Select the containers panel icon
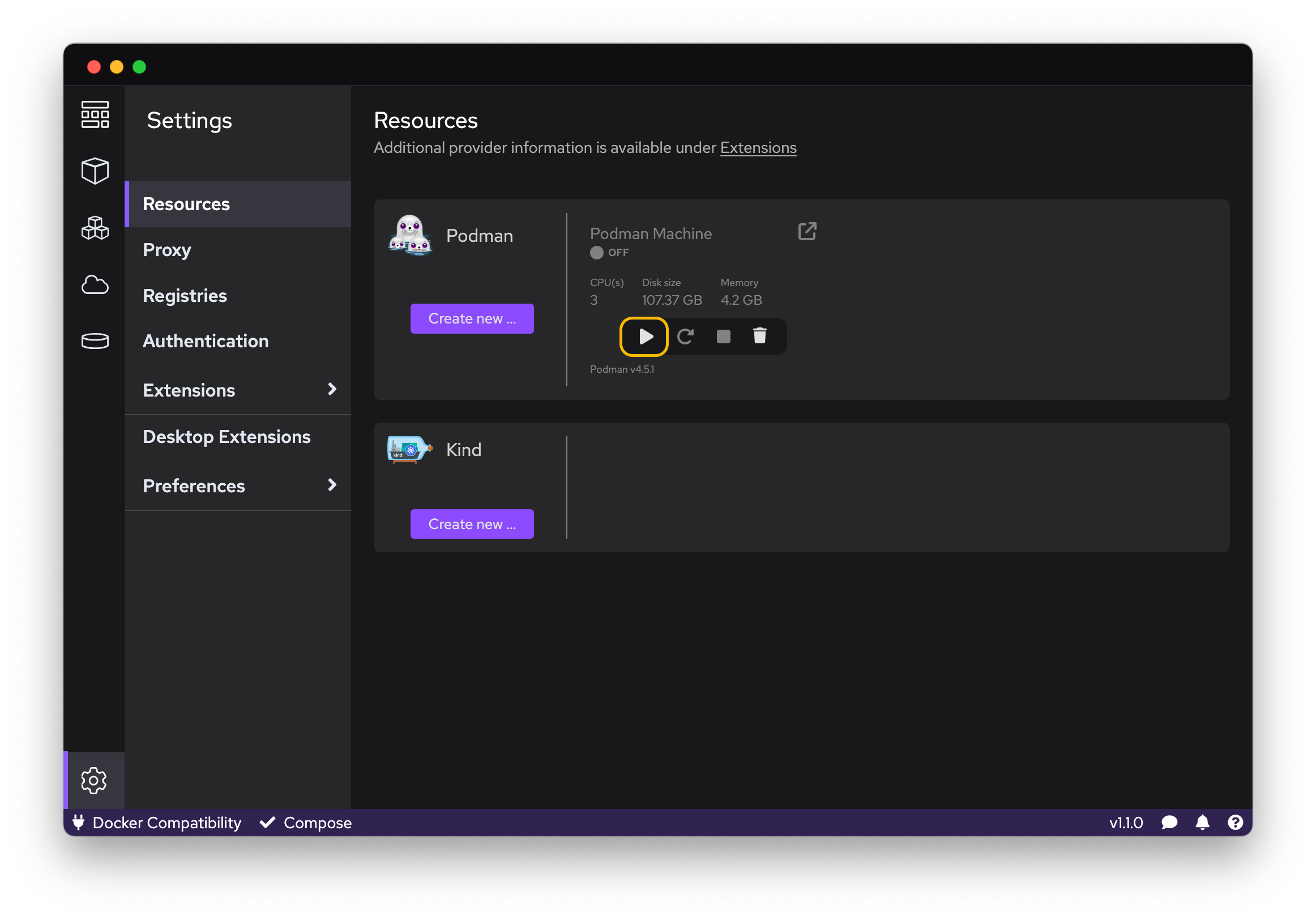 tap(95, 168)
